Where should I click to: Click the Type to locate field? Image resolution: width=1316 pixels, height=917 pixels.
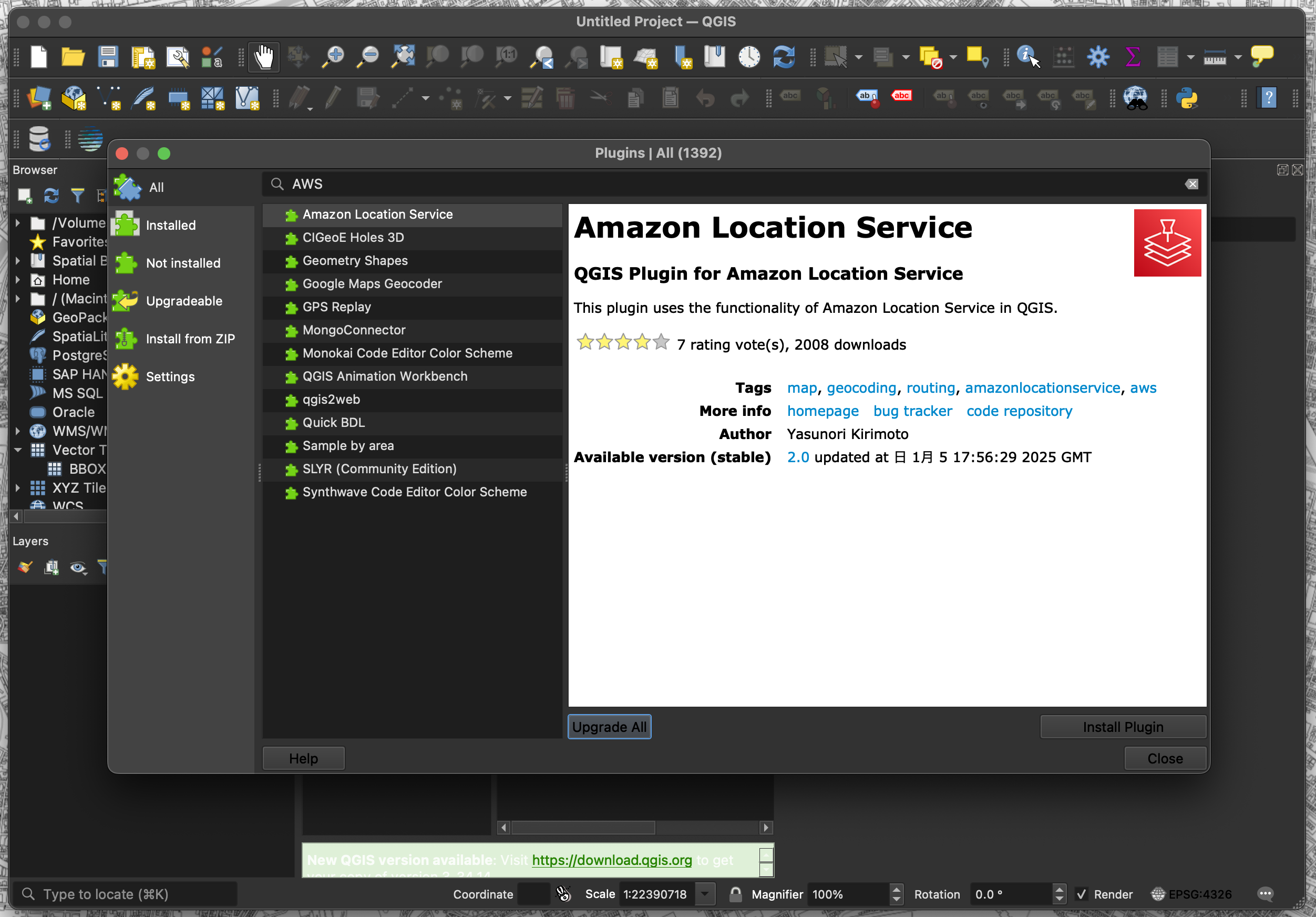click(x=125, y=894)
